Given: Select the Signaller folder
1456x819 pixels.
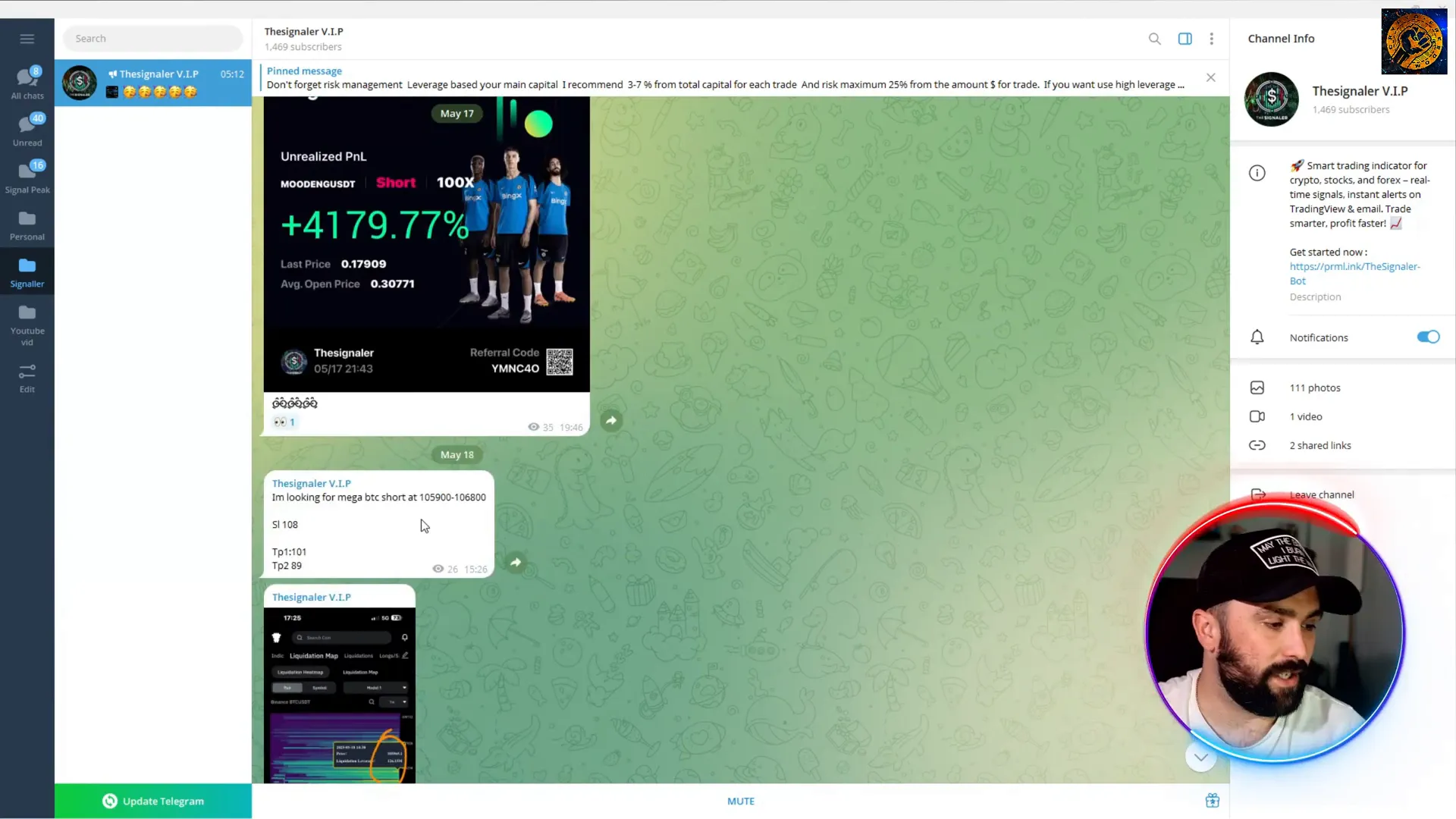Looking at the screenshot, I should coord(27,272).
